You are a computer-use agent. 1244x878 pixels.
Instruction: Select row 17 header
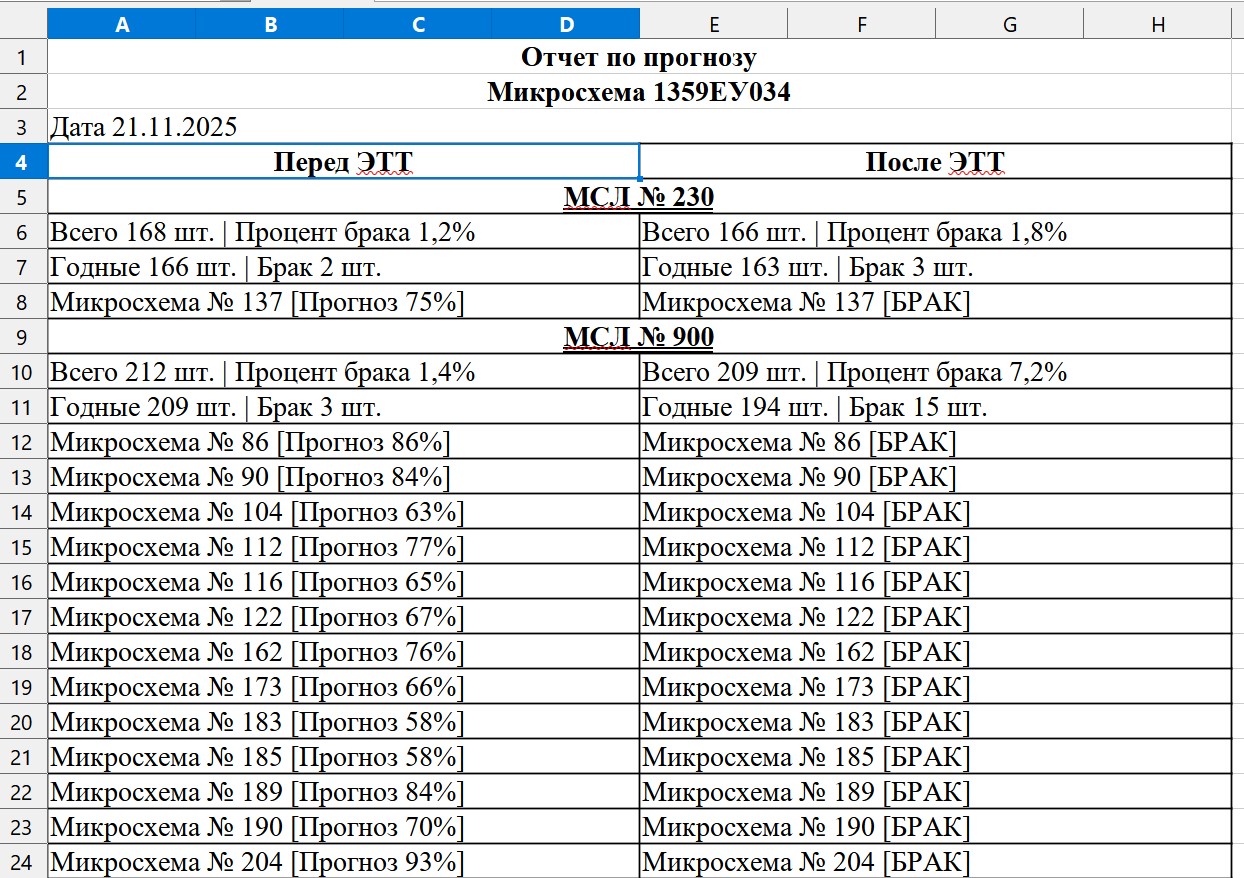tap(24, 617)
